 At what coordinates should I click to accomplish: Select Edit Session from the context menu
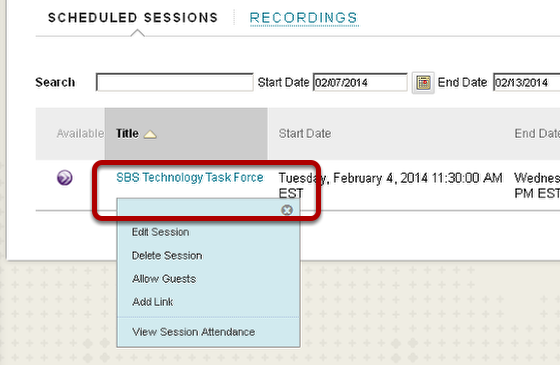[x=160, y=232]
